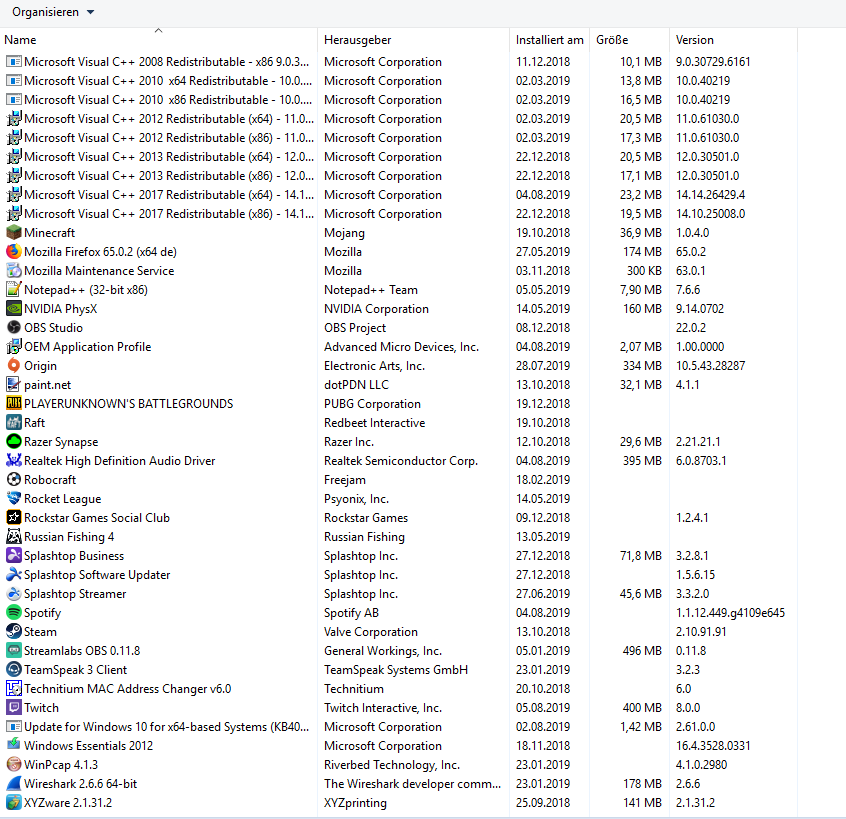Image resolution: width=846 pixels, height=819 pixels.
Task: Select the Origin icon
Action: coord(13,366)
